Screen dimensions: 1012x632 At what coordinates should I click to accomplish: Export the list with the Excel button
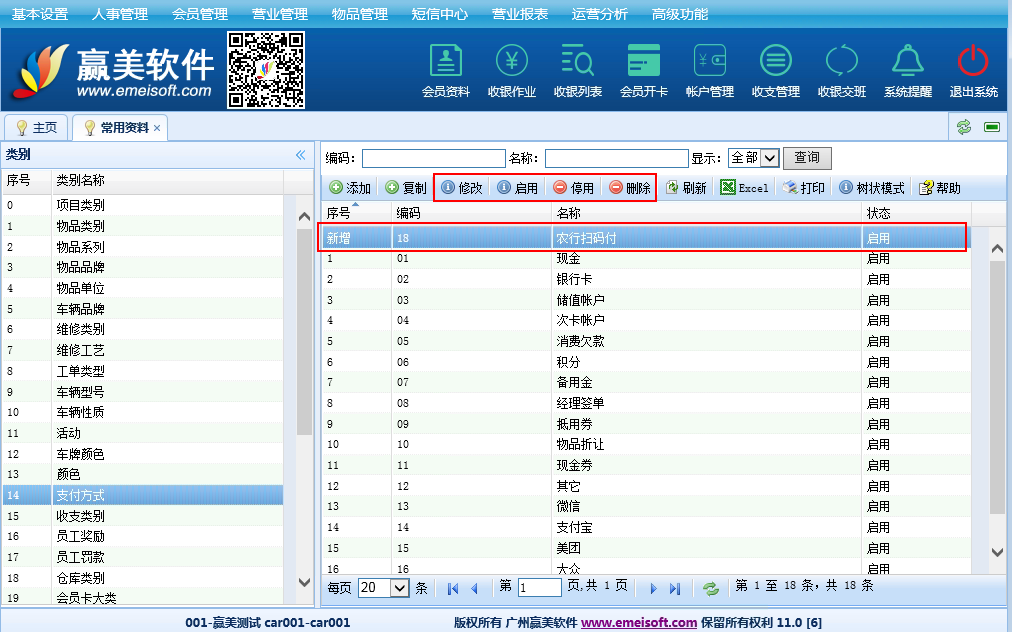click(x=745, y=188)
